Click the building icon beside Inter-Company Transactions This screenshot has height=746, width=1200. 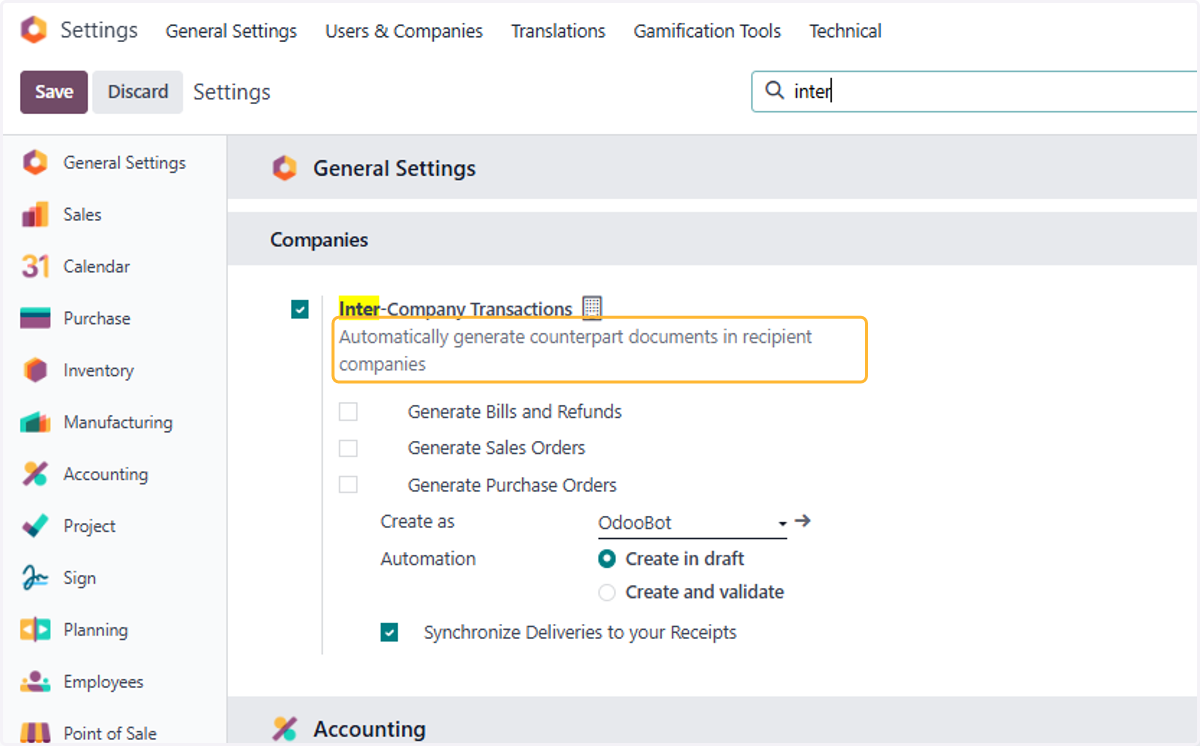pos(592,308)
